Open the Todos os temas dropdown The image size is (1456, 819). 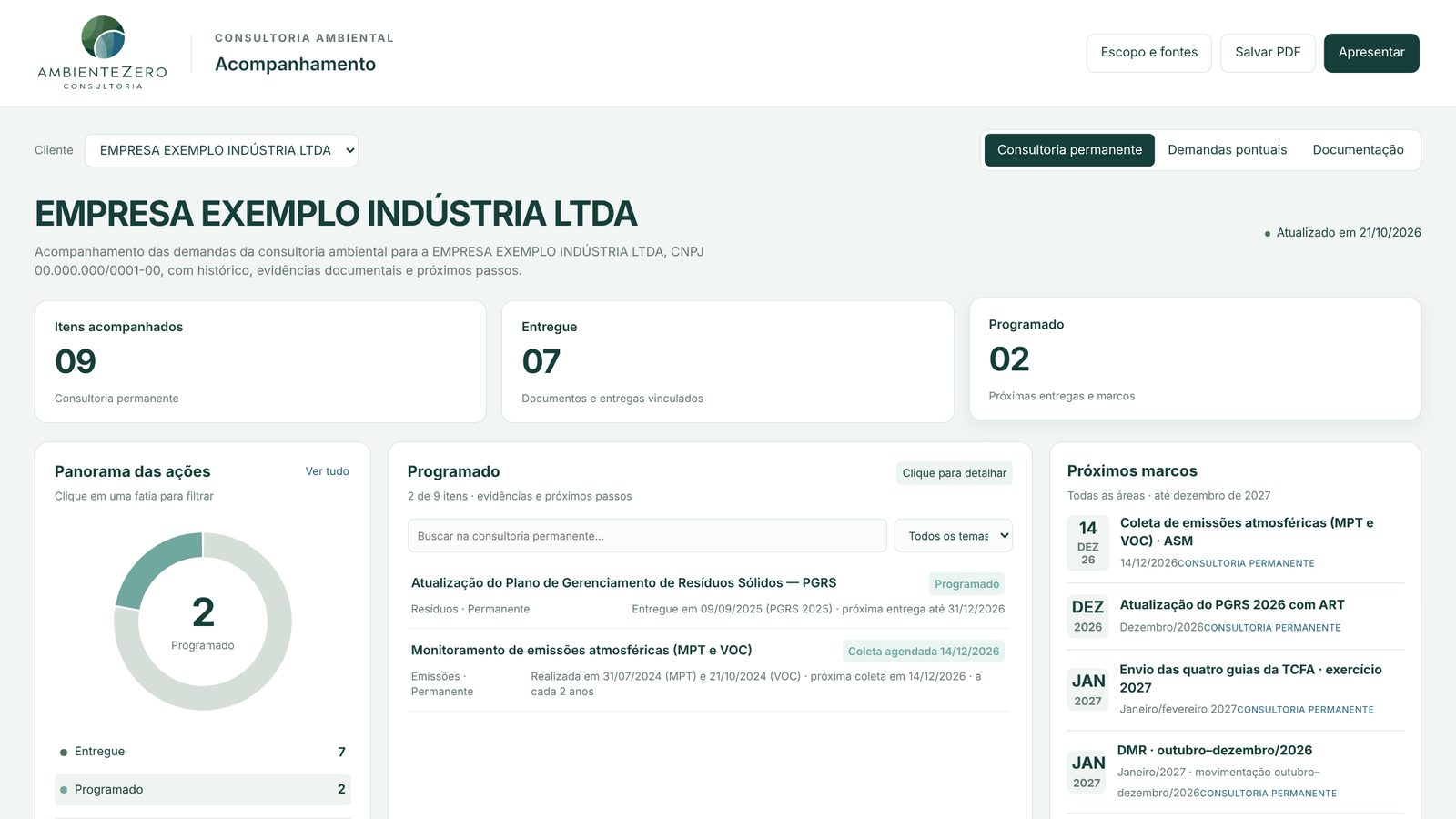[953, 536]
